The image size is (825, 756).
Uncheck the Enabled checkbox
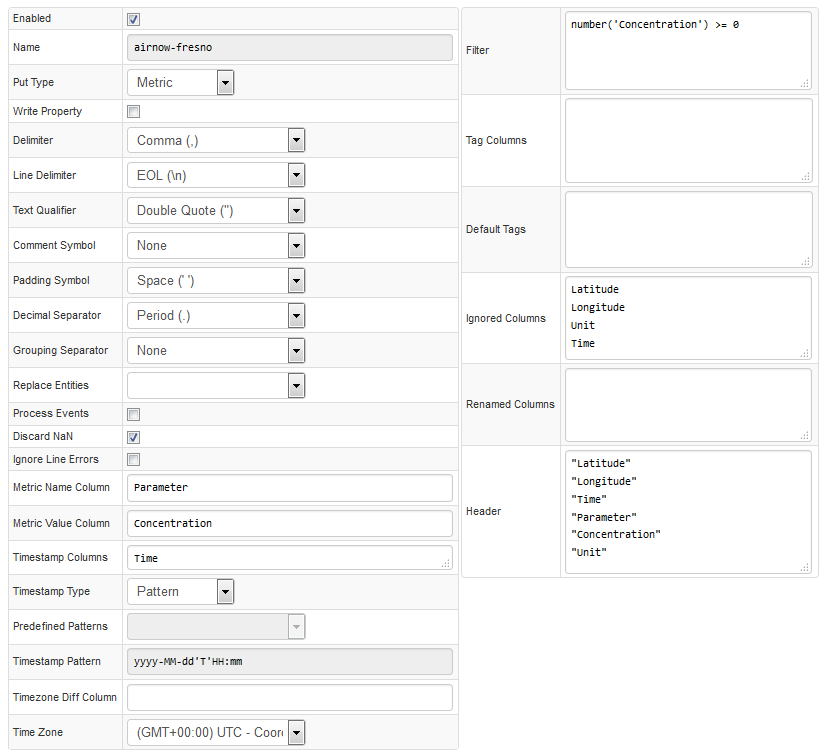point(134,19)
